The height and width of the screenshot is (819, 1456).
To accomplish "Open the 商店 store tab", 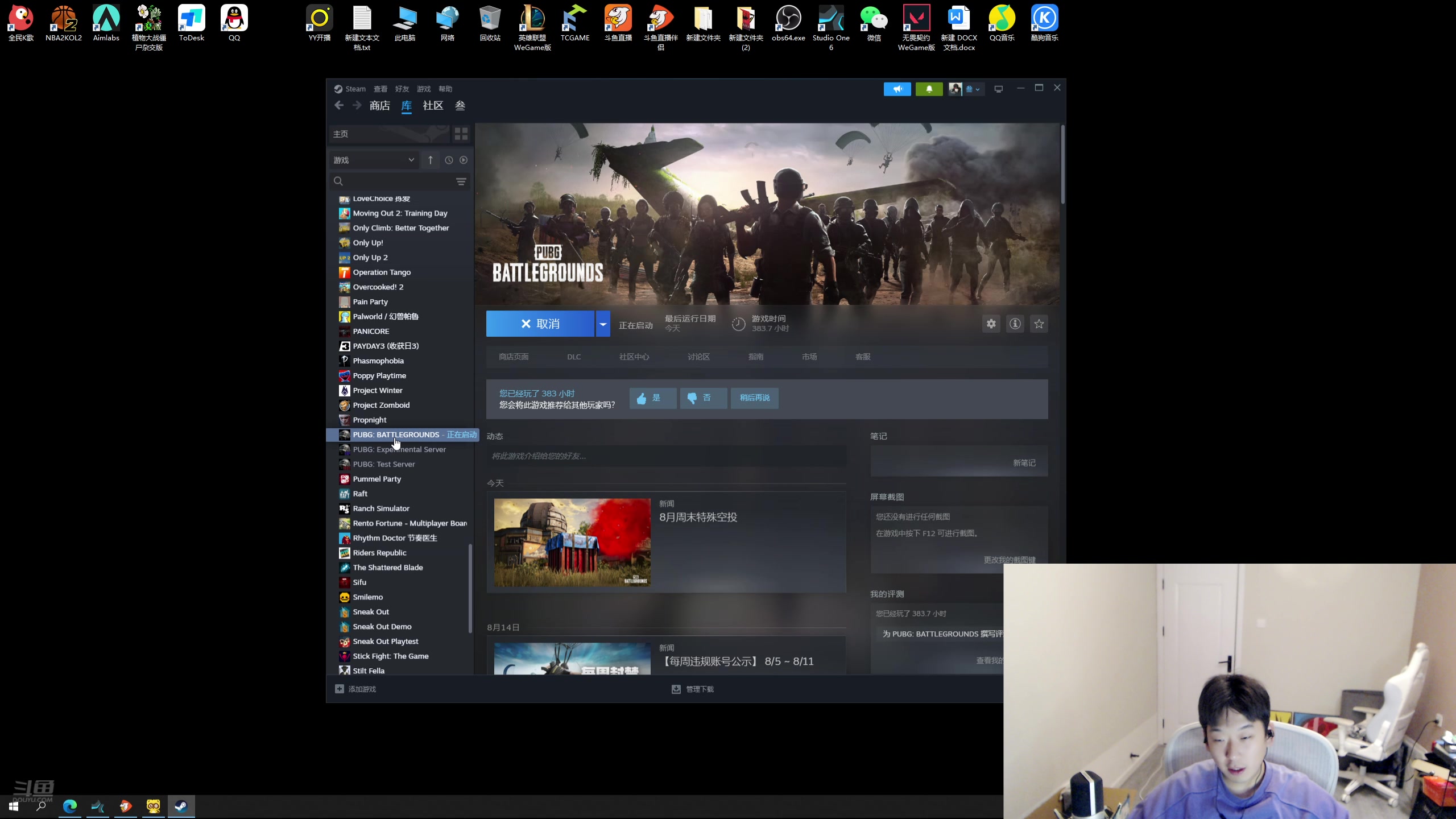I will click(379, 105).
